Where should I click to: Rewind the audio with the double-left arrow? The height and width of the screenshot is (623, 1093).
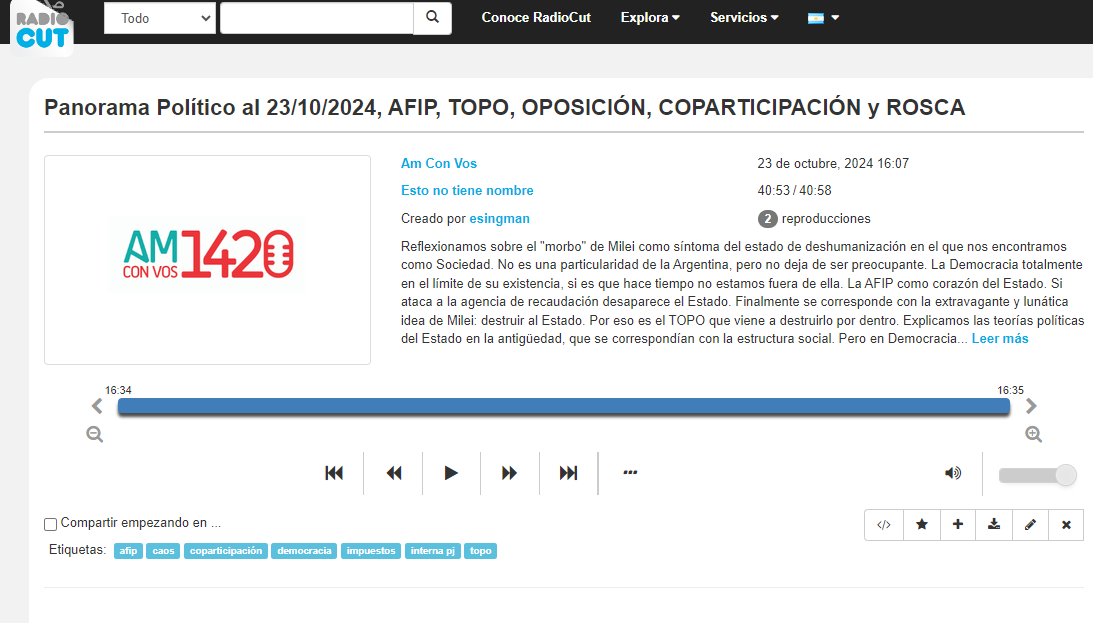click(x=393, y=473)
